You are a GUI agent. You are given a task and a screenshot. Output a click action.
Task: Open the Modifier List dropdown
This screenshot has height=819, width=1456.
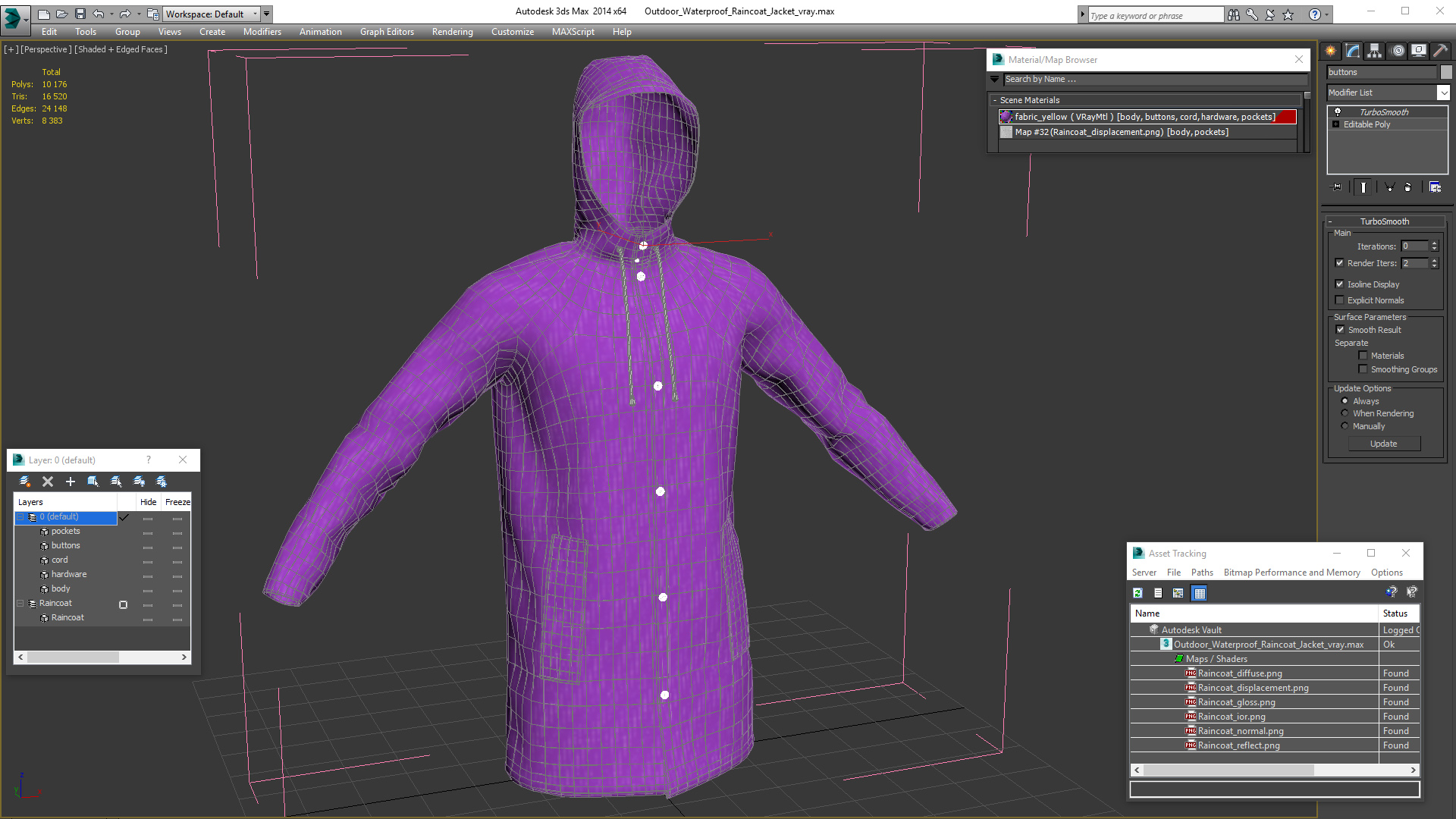click(1443, 93)
